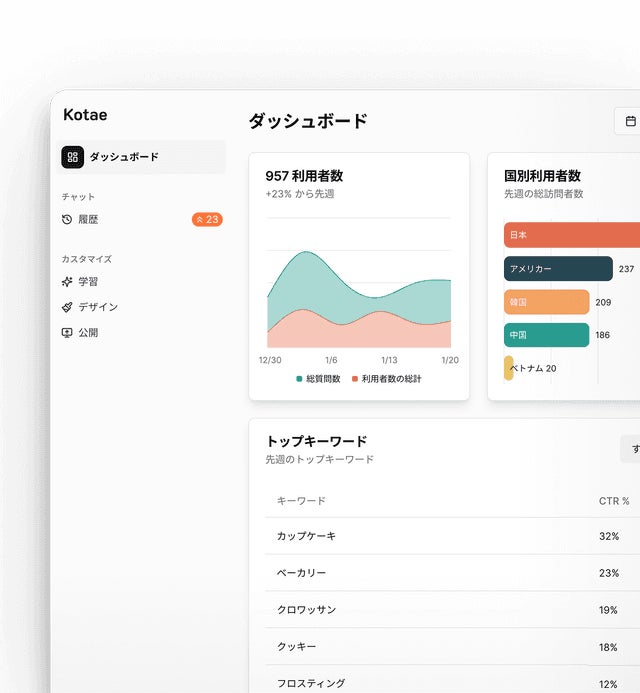Screen dimensions: 640x693
Task: Click the 12% CTR value
Action: tap(608, 684)
